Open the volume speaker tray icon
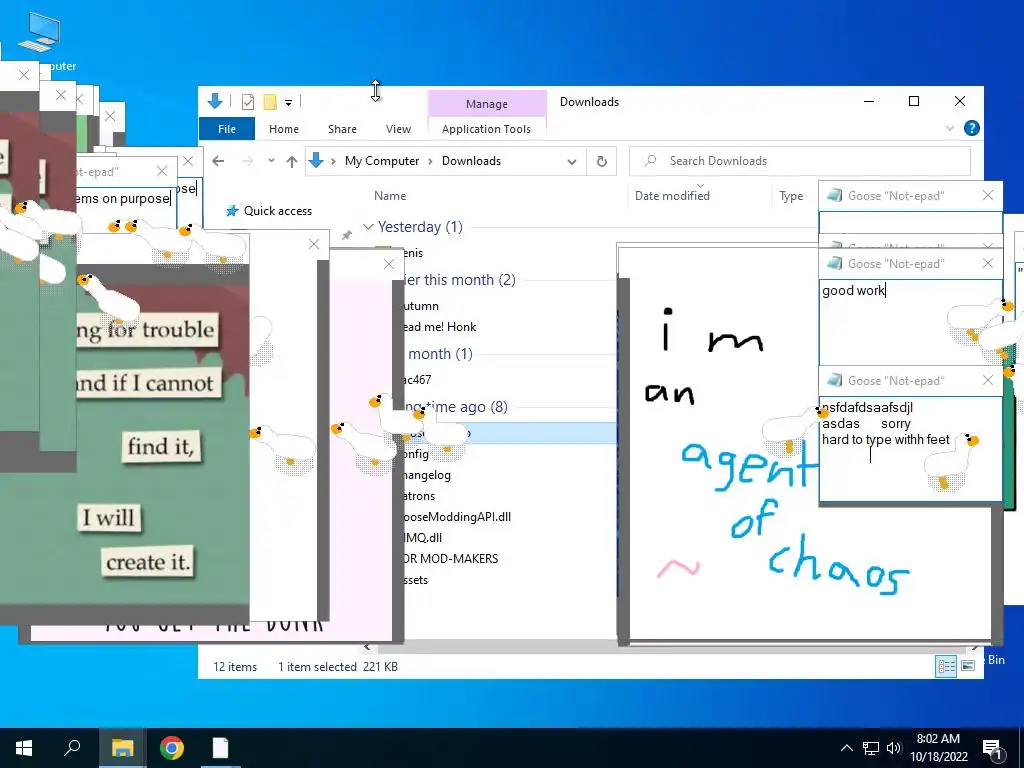This screenshot has height=768, width=1024. [894, 748]
